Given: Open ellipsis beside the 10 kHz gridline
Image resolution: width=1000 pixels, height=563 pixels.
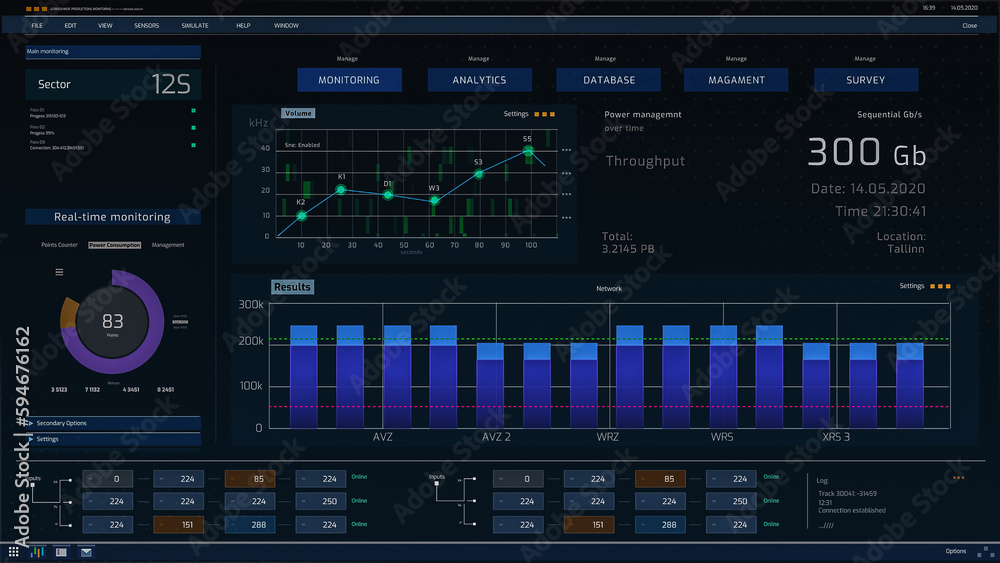Looking at the screenshot, I should pyautogui.click(x=566, y=217).
